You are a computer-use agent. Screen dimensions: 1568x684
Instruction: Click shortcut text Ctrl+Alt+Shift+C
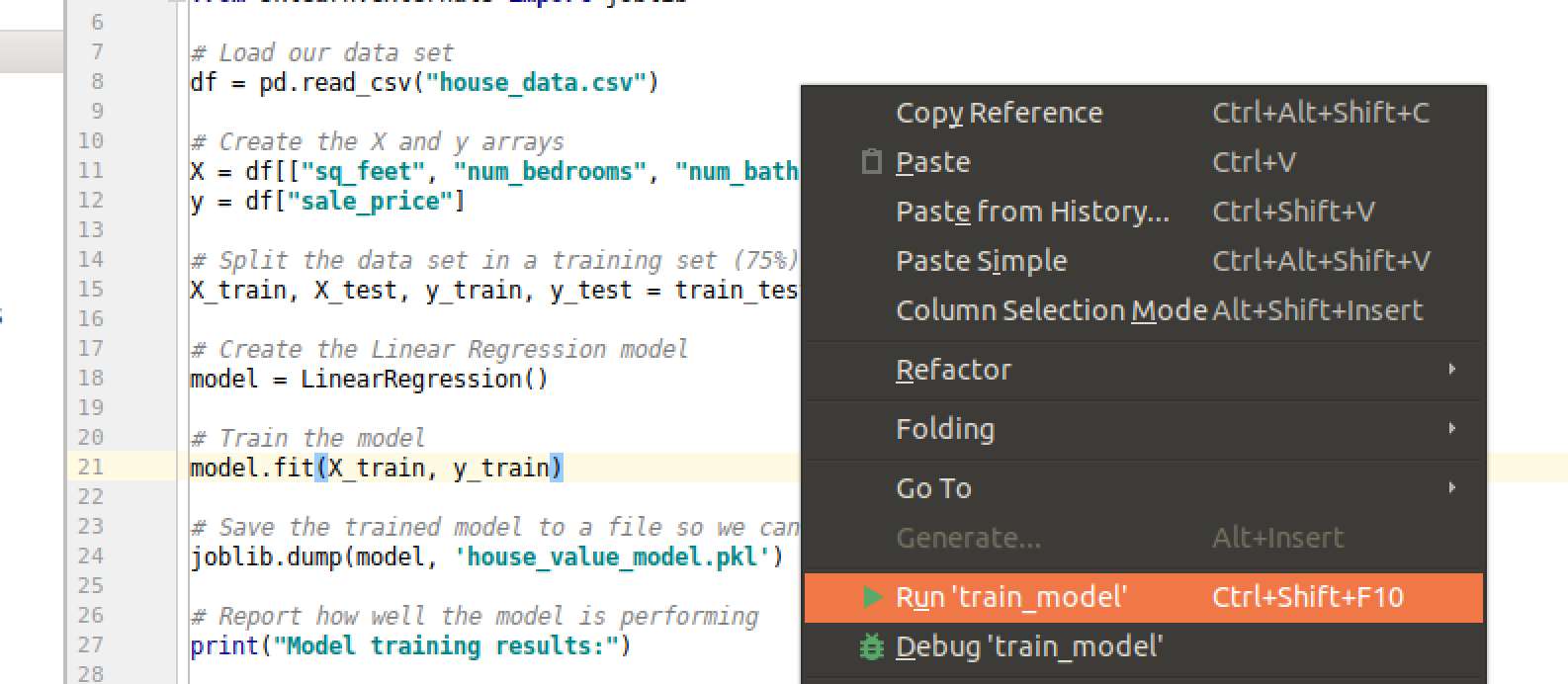(1321, 113)
